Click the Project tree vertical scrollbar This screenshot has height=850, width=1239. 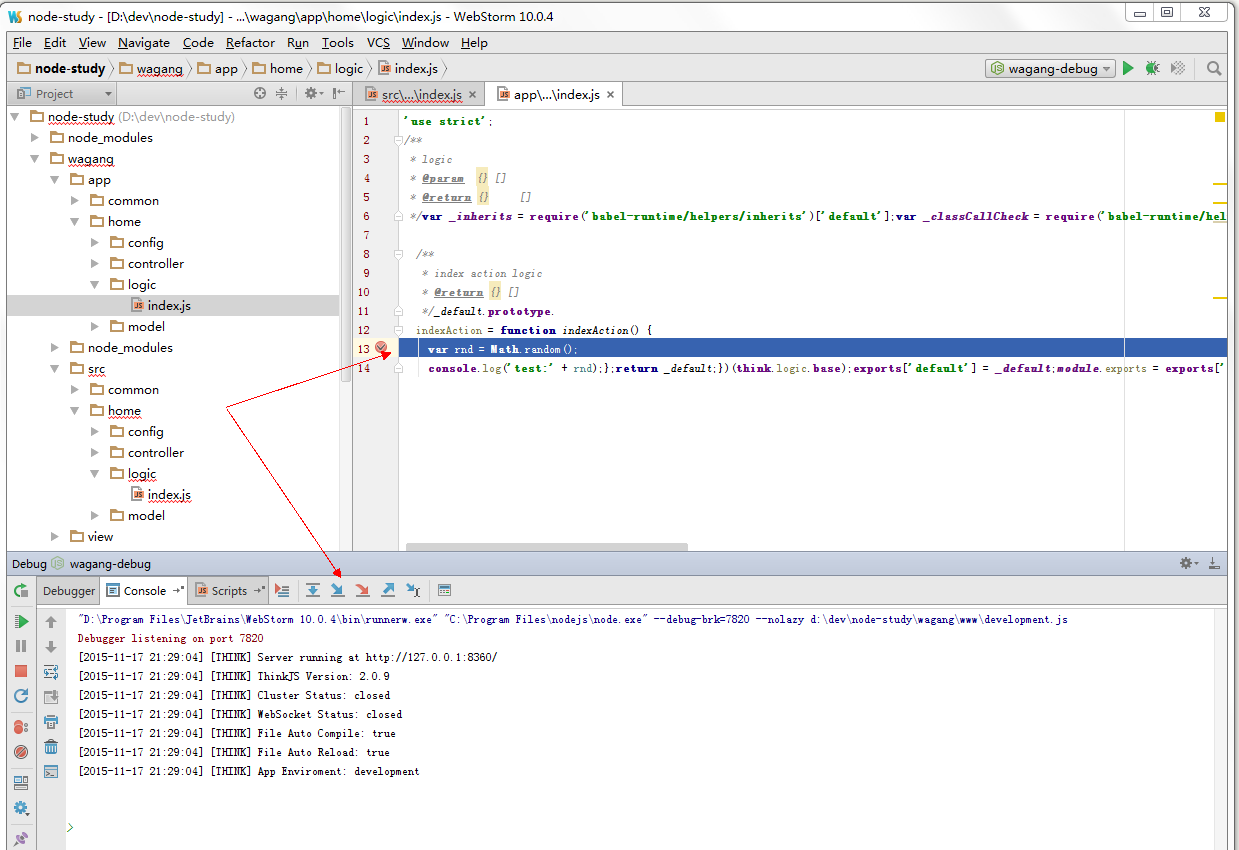point(346,243)
